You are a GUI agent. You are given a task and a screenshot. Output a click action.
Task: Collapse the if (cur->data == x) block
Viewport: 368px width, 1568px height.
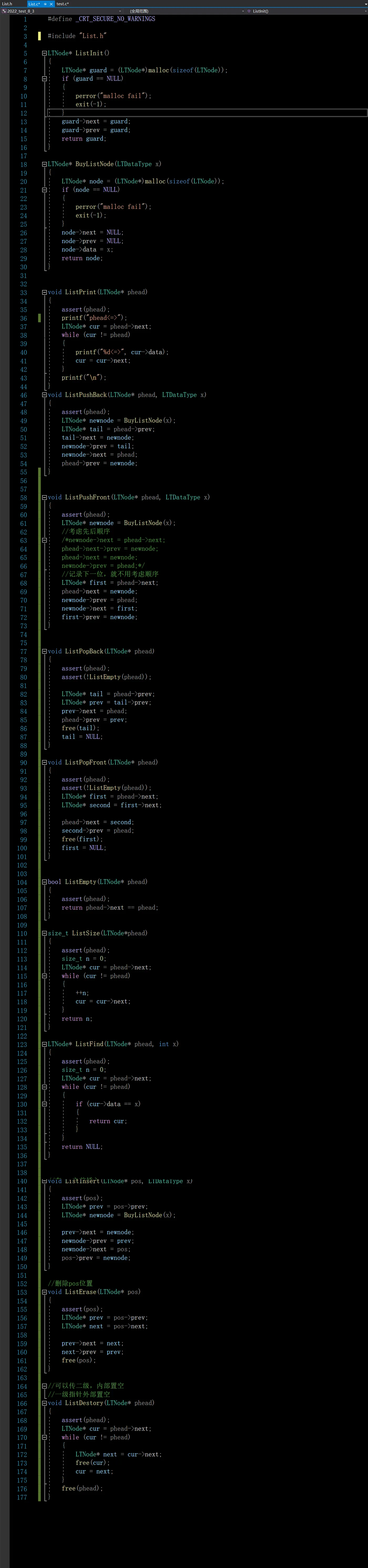coord(44,1104)
